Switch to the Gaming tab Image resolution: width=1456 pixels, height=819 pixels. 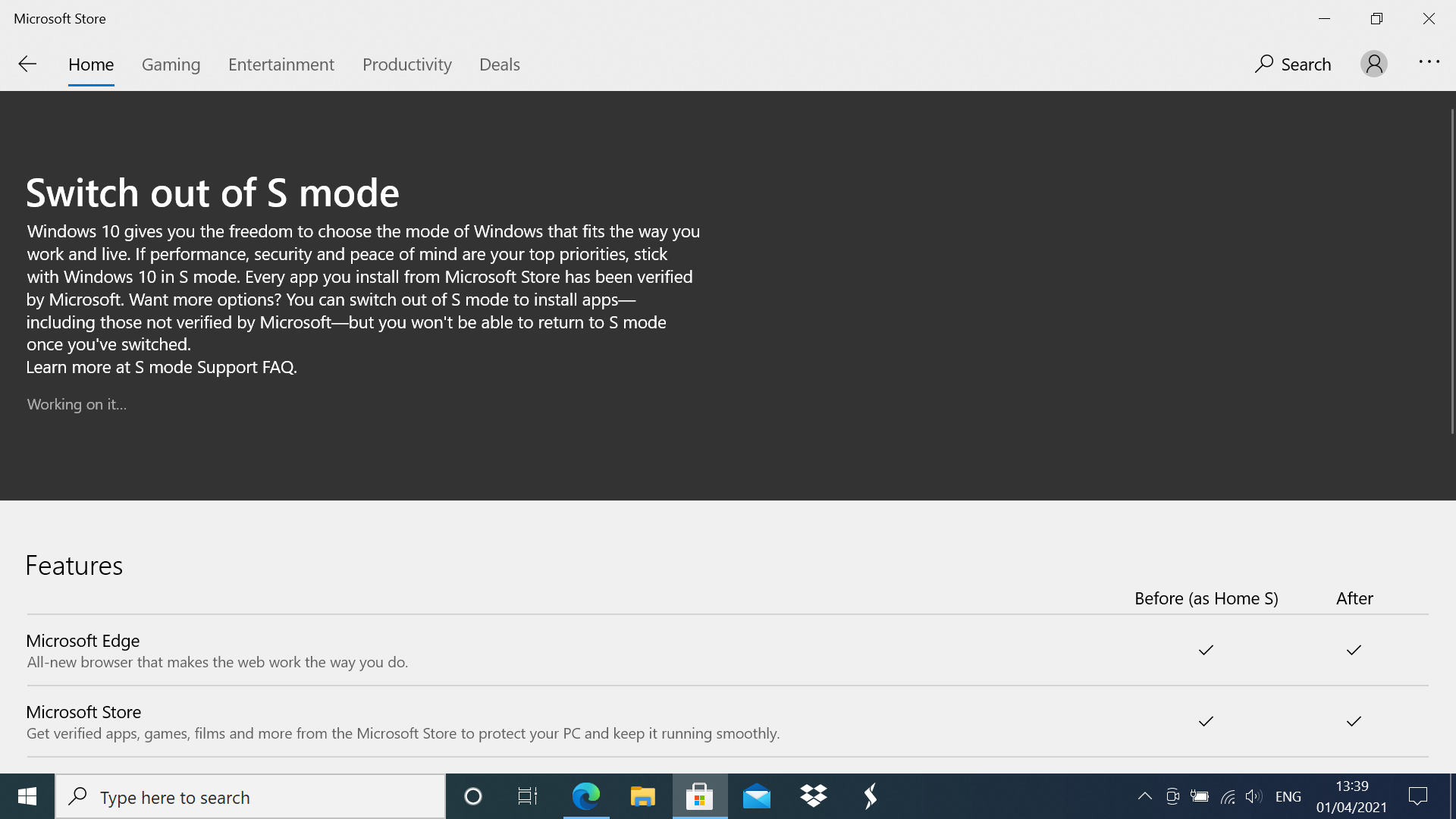pyautogui.click(x=171, y=64)
